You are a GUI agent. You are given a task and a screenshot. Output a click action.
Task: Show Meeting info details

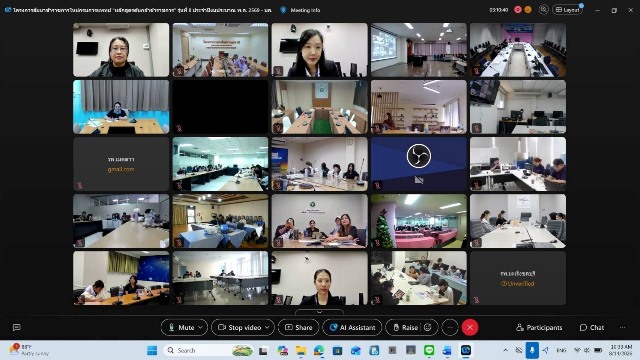300,10
